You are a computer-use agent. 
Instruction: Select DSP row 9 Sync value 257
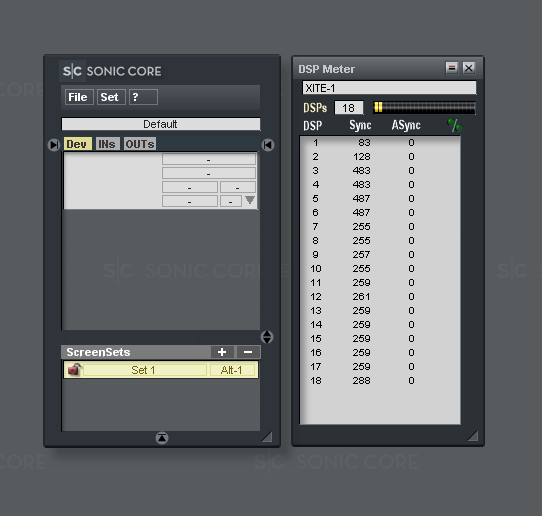coord(362,255)
